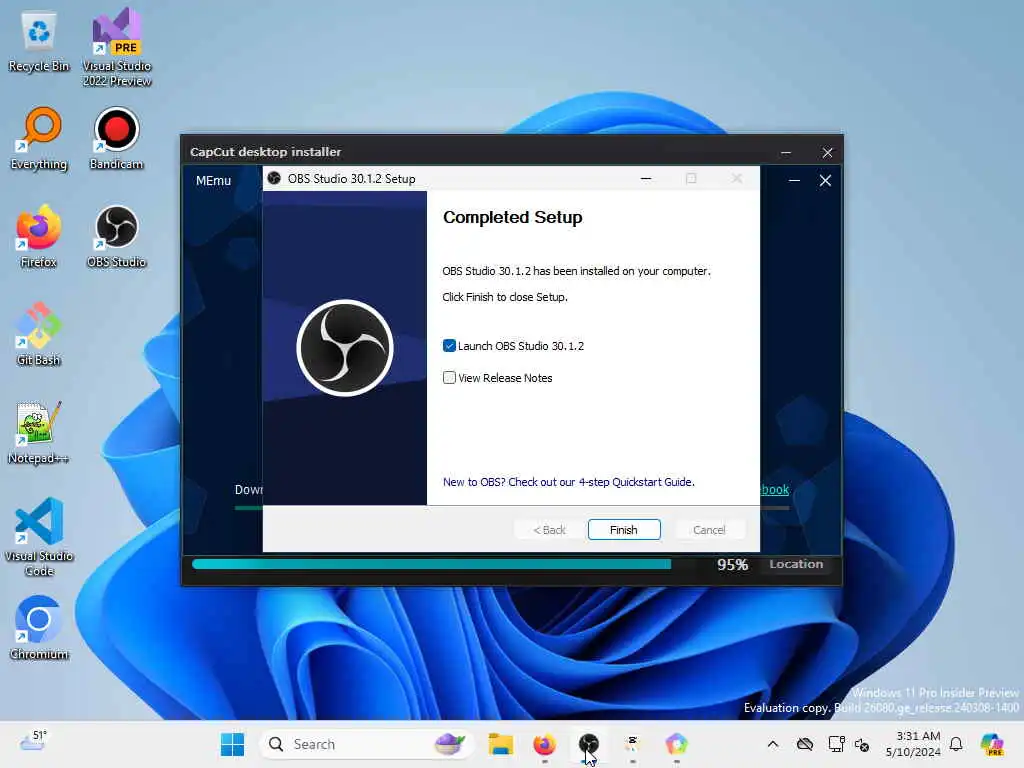This screenshot has height=768, width=1024.
Task: Uncheck Launch OBS Studio 30.1.2
Action: pyautogui.click(x=449, y=346)
